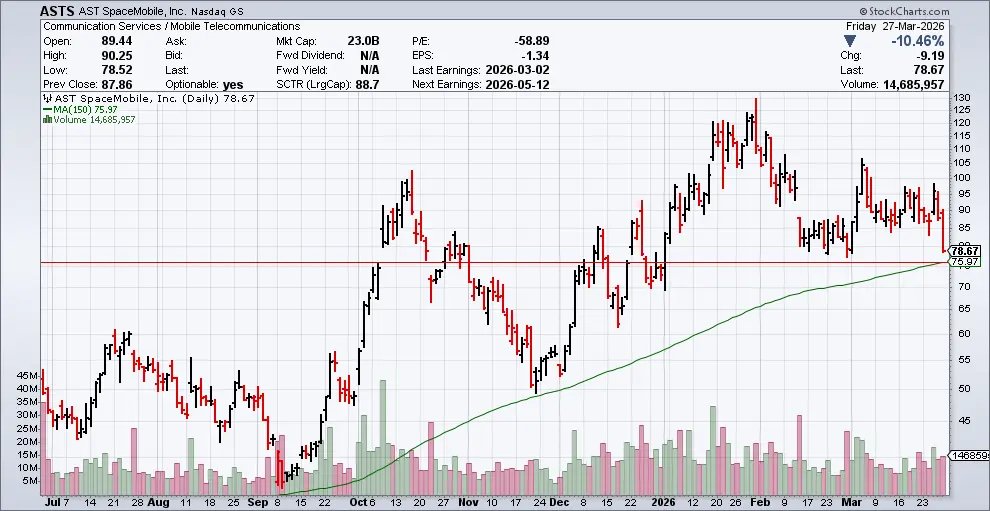Image resolution: width=990 pixels, height=511 pixels.
Task: Click the 'Oct' date axis label
Action: [359, 503]
